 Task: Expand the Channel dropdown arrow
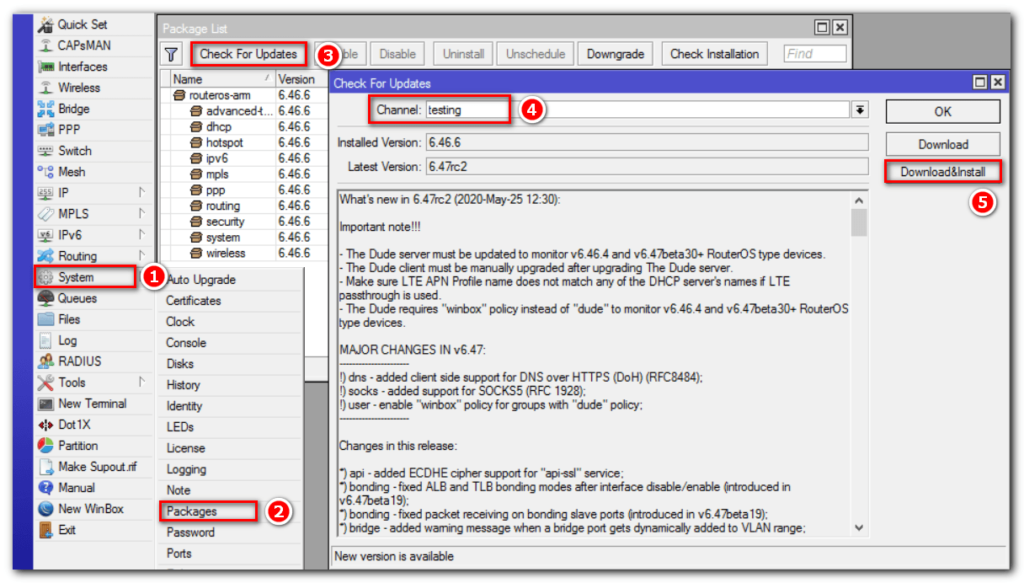tap(859, 110)
